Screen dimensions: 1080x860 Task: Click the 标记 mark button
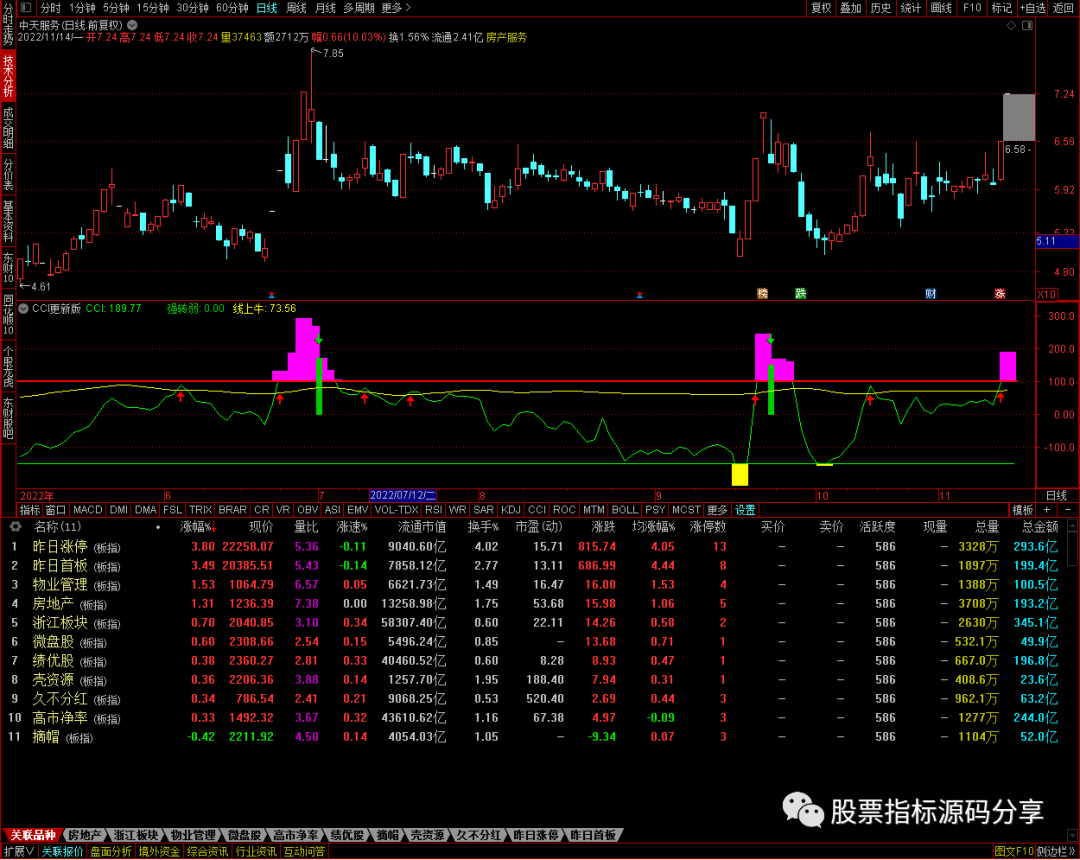[1001, 8]
